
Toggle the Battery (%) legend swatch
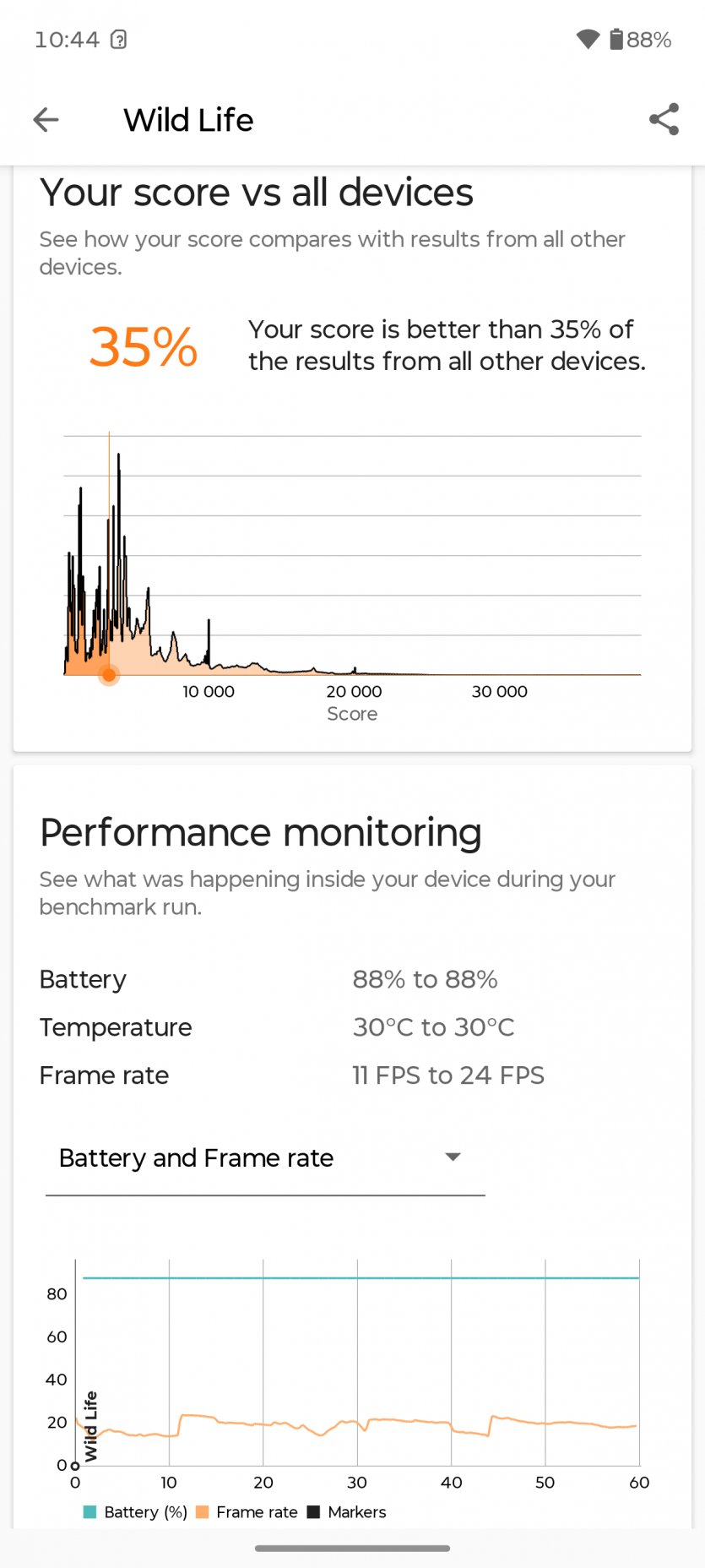89,1511
